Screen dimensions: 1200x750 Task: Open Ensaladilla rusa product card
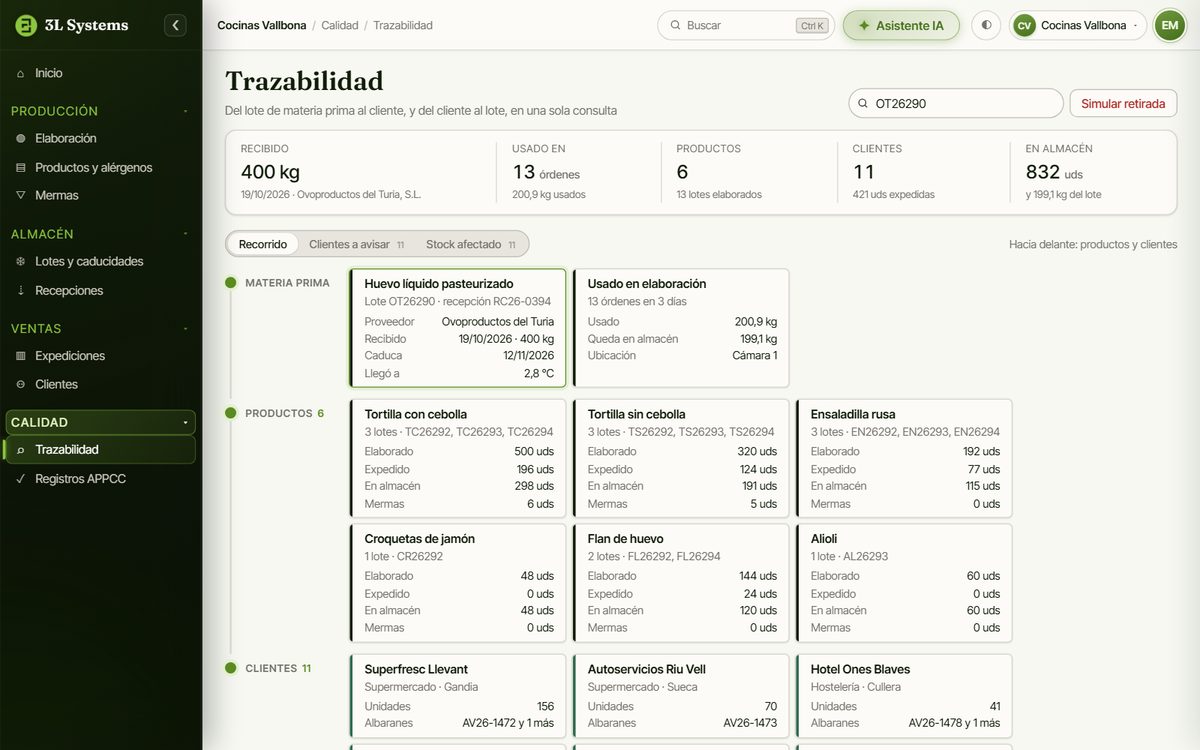904,458
